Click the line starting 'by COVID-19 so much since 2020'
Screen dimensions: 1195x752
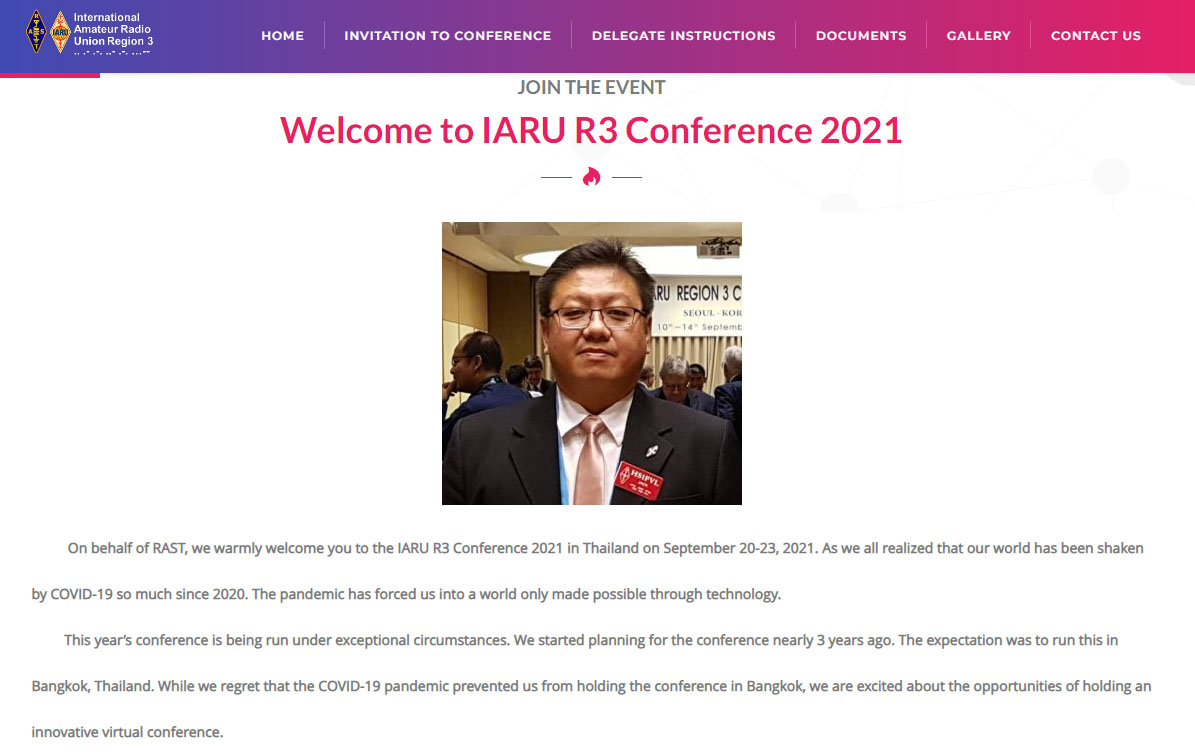click(406, 594)
